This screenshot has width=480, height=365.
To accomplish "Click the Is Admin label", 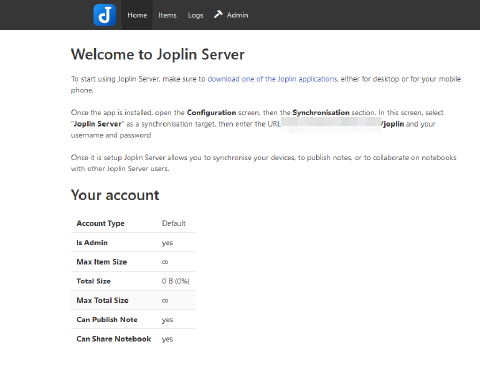I will click(92, 243).
